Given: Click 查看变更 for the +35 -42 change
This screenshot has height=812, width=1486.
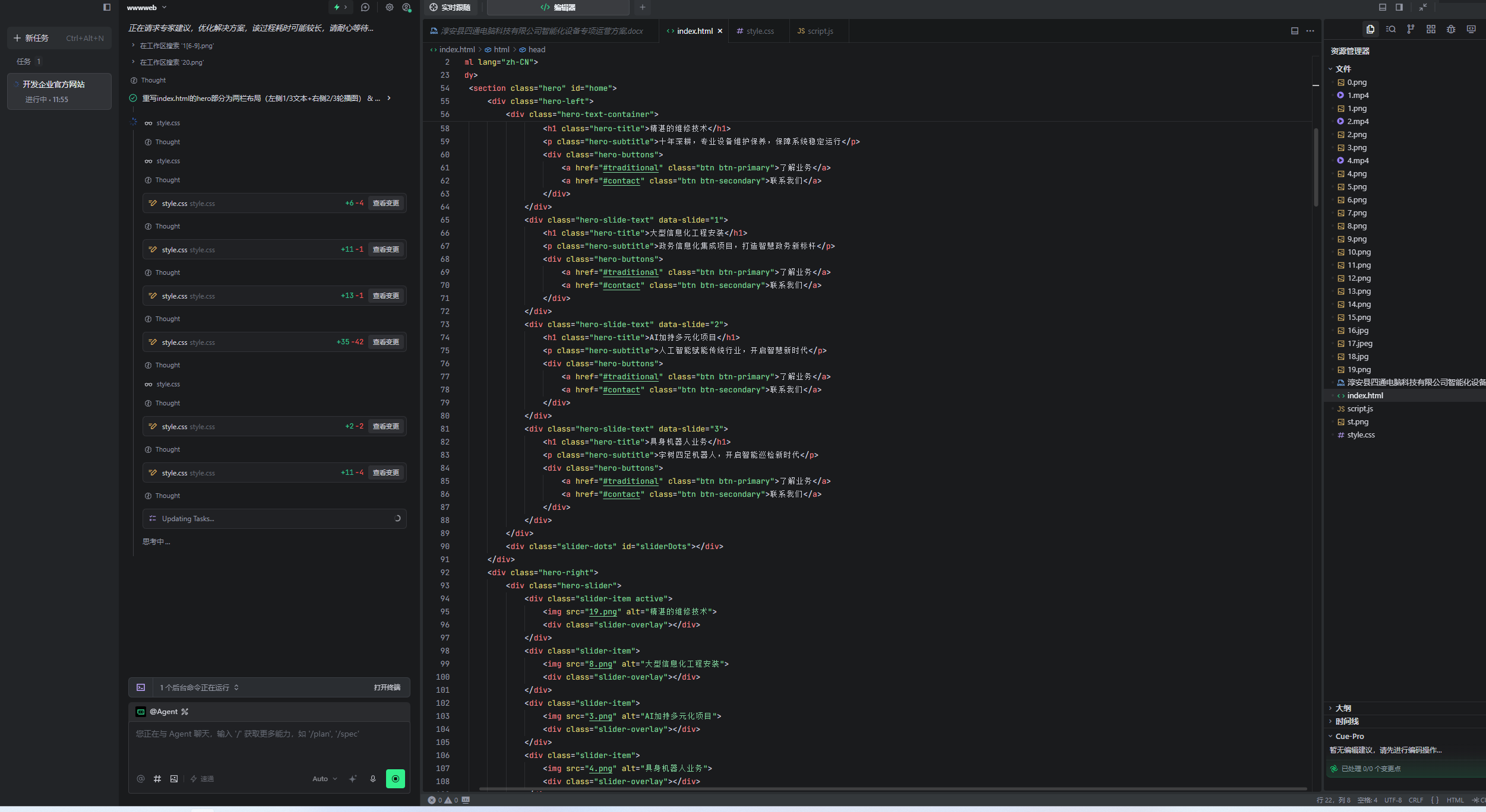Looking at the screenshot, I should 386,342.
